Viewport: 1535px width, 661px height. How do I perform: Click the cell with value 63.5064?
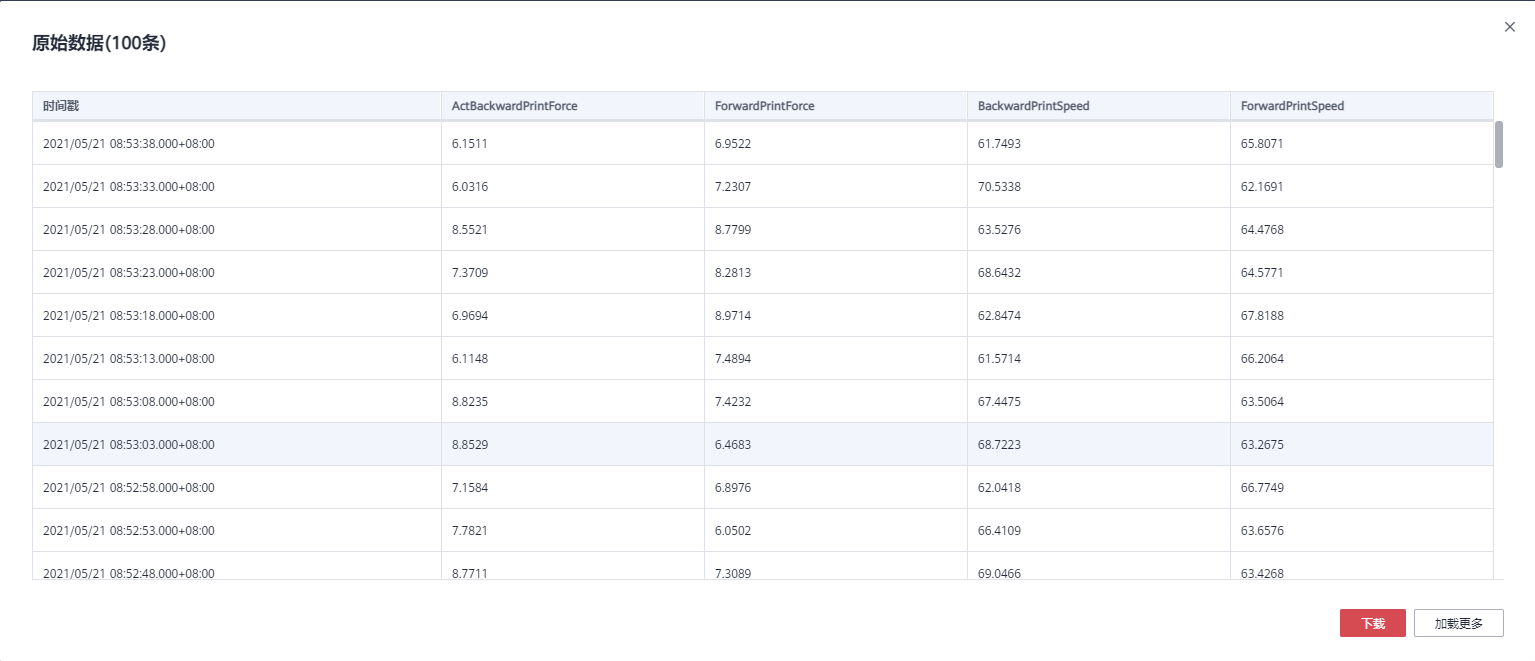click(x=1362, y=401)
